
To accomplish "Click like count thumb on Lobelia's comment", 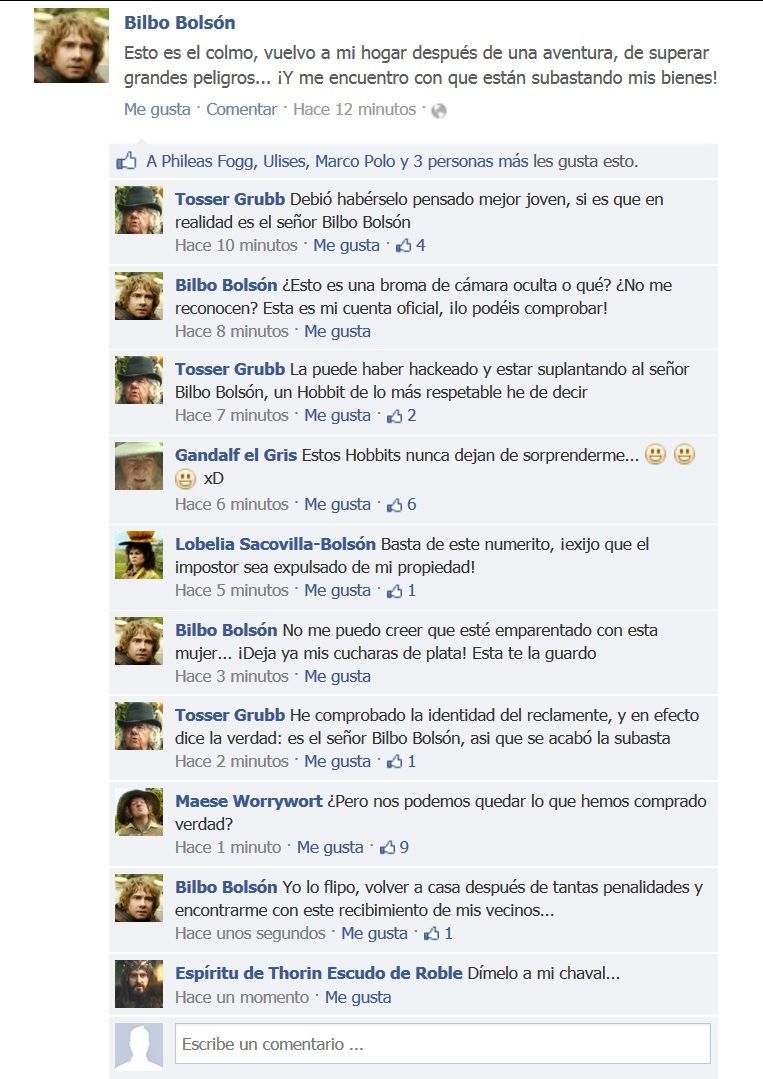I will [x=394, y=591].
